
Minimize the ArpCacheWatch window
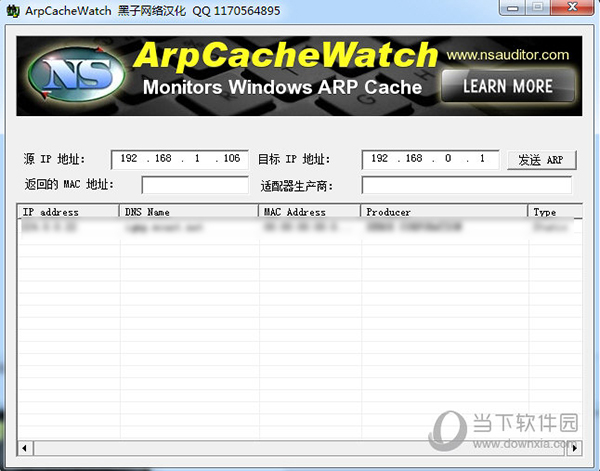513,7
